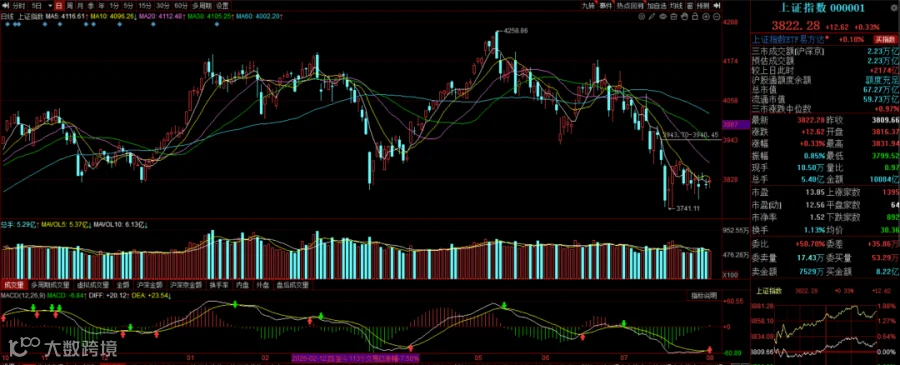Click the trash delete icon in the chart toolbar
Viewport: 900px width, 365px height.
tap(674, 16)
